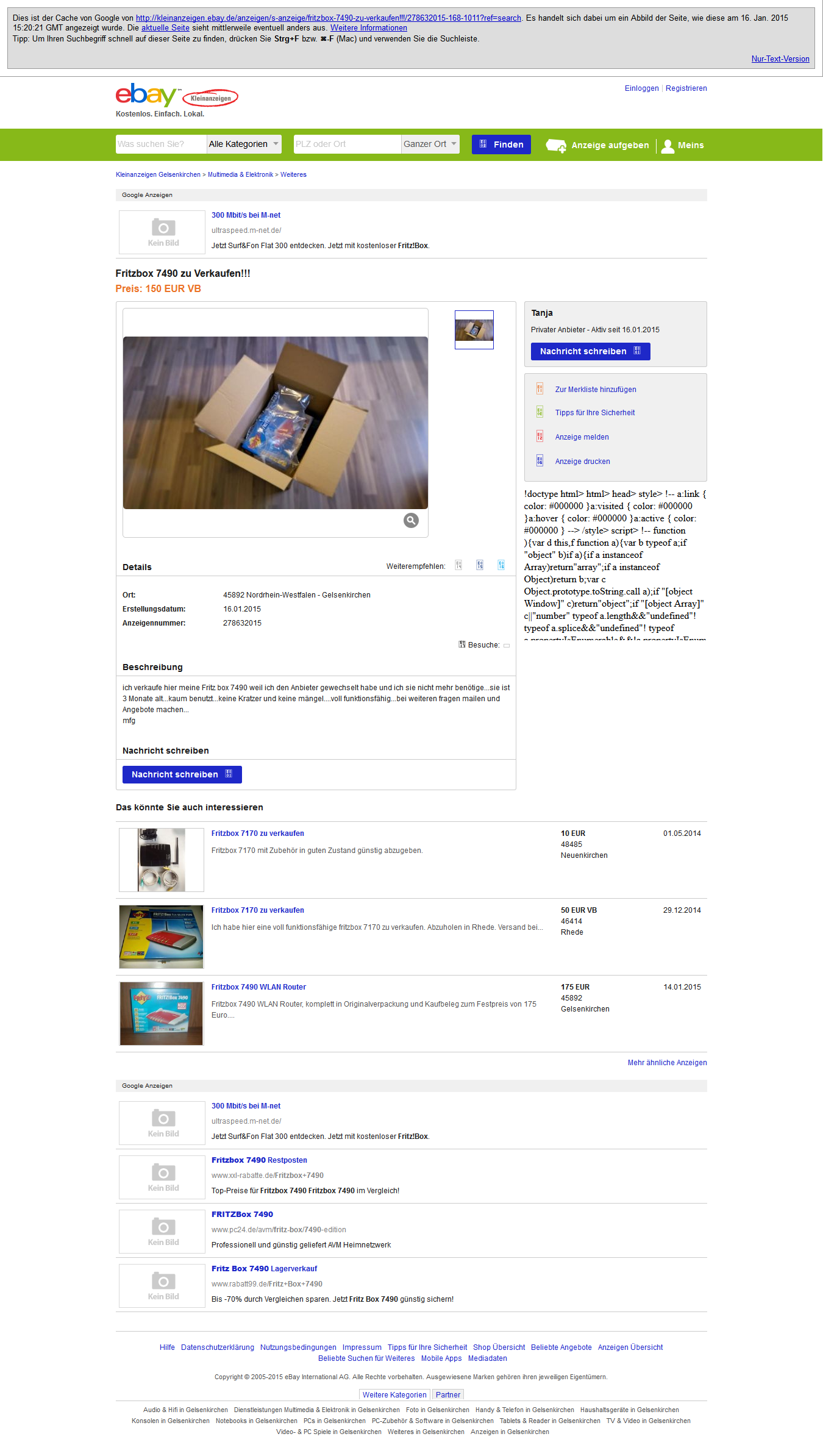Select the small box photo thumbnail
Image resolution: width=823 pixels, height=1456 pixels.
[x=474, y=330]
